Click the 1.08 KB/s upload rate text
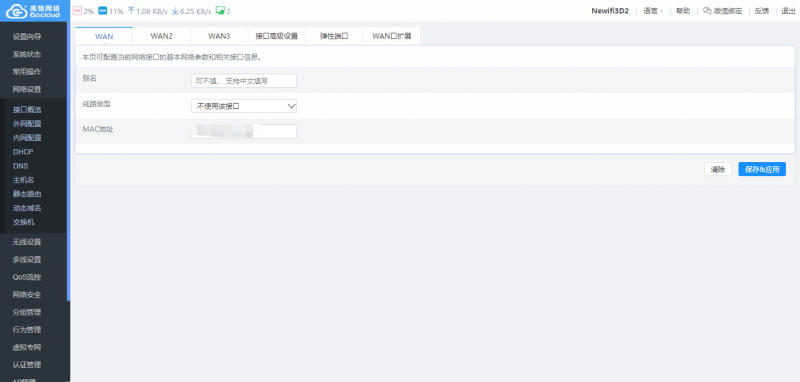This screenshot has height=382, width=800. coord(152,11)
